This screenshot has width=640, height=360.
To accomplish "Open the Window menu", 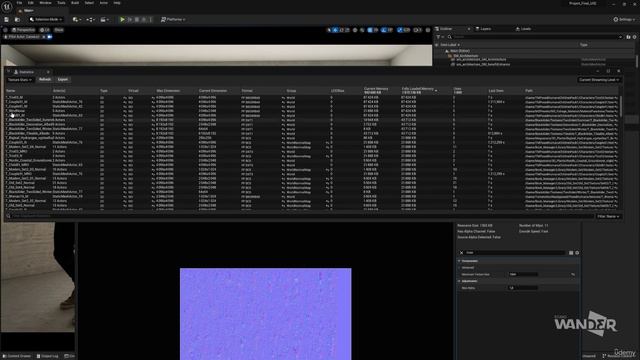I will pyautogui.click(x=45, y=3).
